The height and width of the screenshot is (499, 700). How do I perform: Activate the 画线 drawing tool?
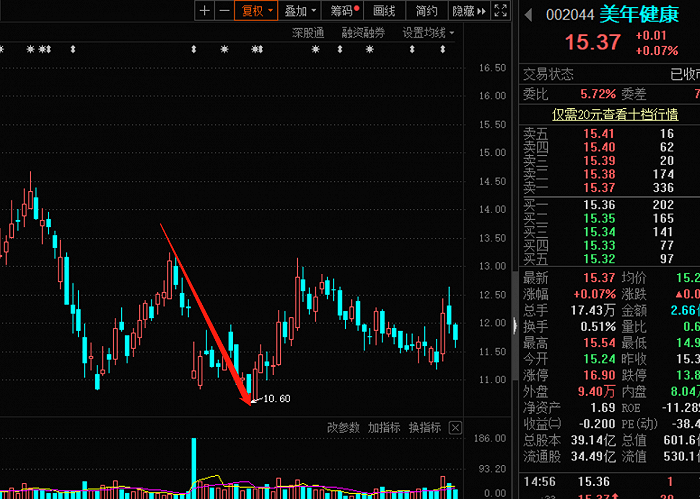[x=384, y=11]
